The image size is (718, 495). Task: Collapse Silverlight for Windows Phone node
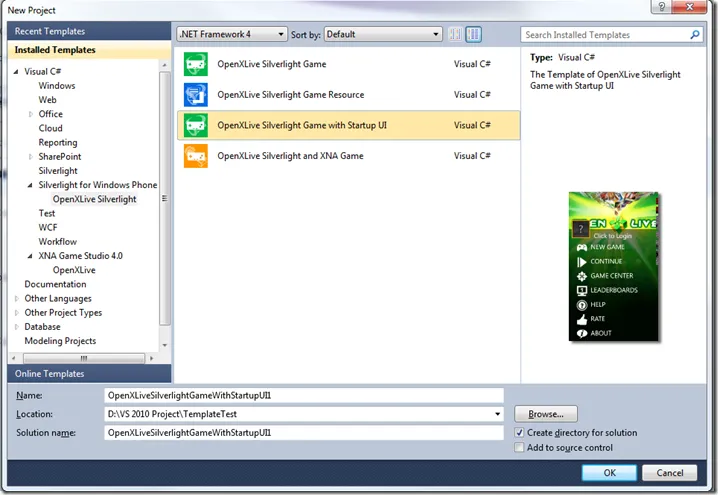pyautogui.click(x=30, y=185)
